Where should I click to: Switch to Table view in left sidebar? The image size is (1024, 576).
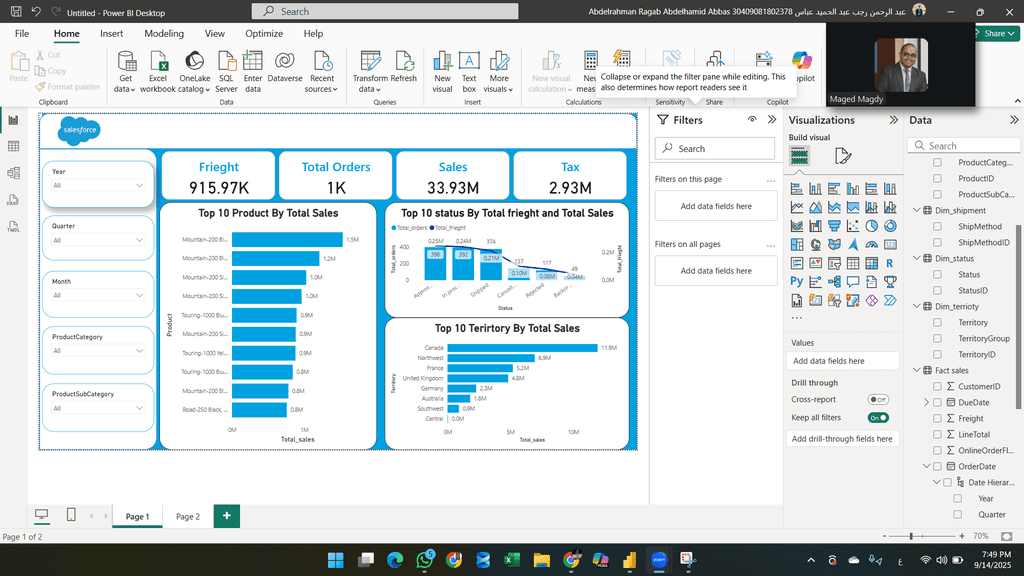tap(14, 146)
